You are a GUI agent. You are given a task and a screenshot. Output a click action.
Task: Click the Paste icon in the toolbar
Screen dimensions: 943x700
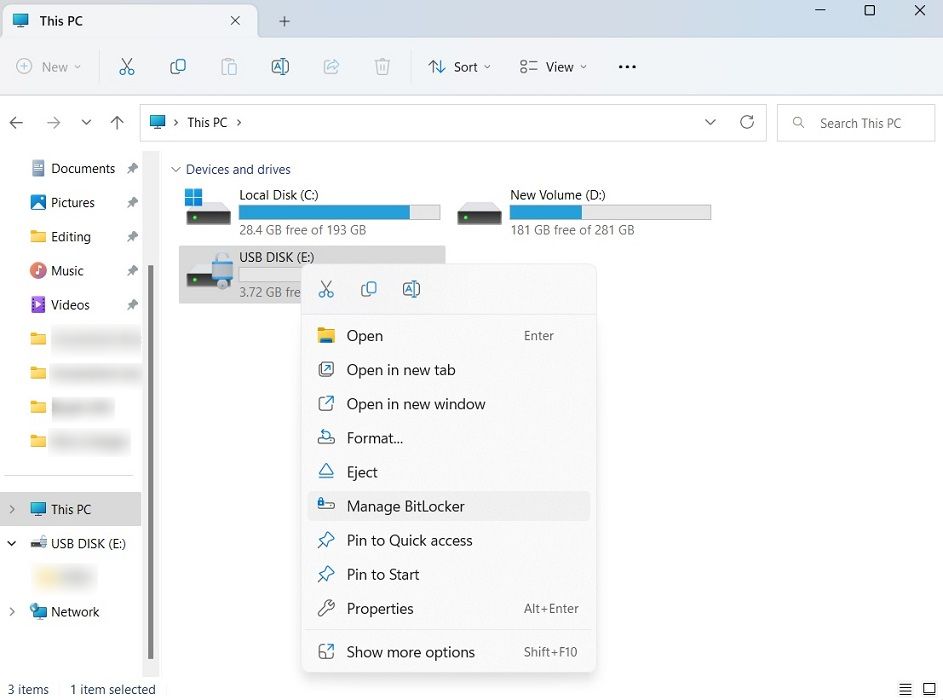click(229, 66)
